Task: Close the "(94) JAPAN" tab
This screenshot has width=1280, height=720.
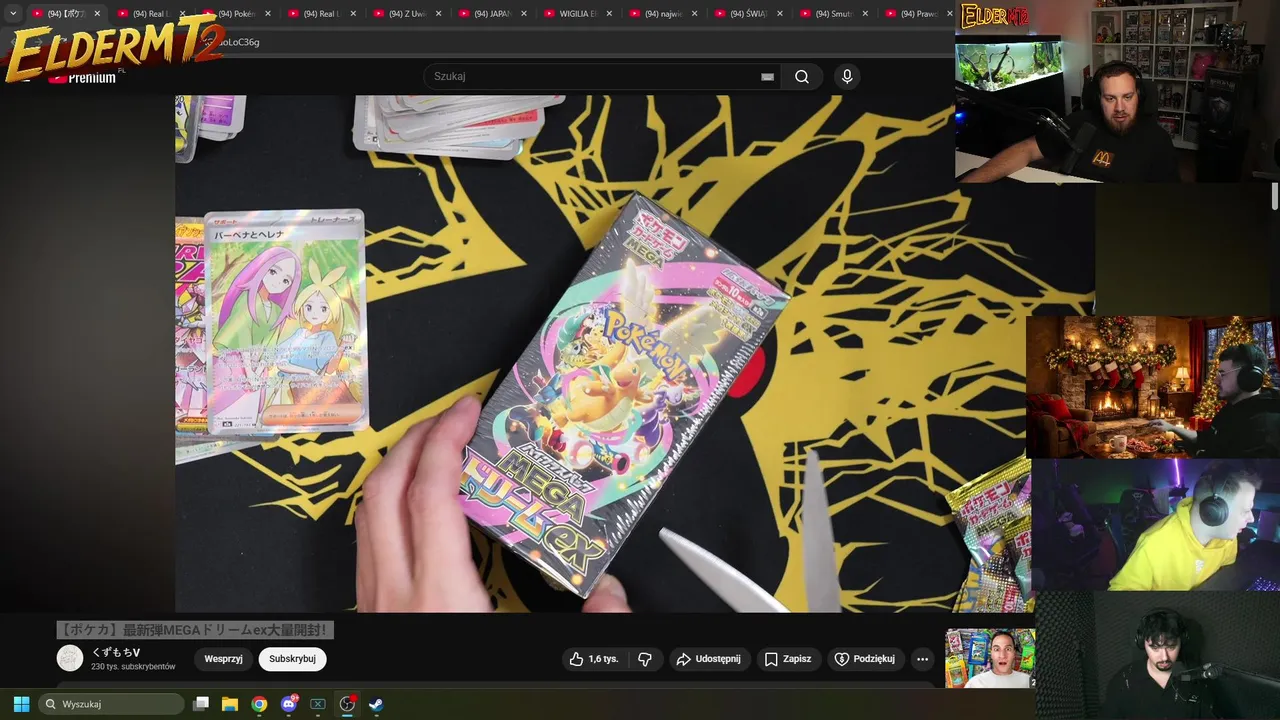Action: [x=524, y=14]
